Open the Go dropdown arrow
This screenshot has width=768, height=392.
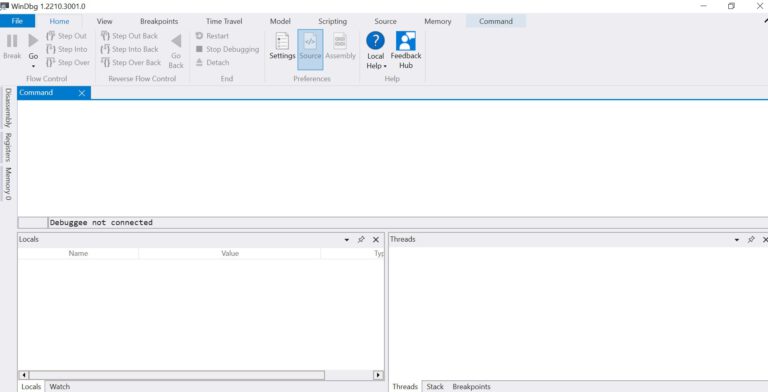[x=33, y=66]
